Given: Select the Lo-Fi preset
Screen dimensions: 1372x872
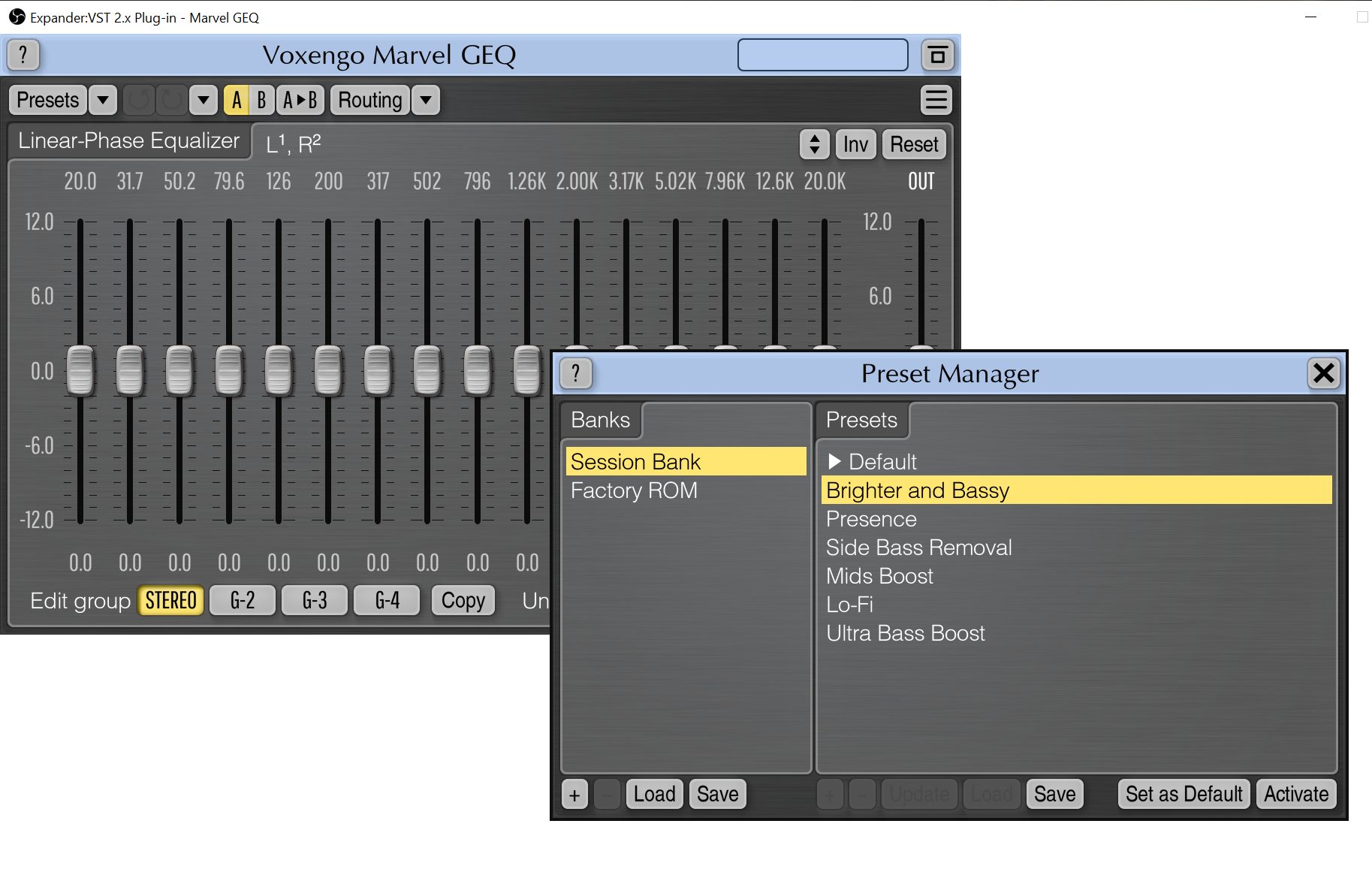Looking at the screenshot, I should tap(1077, 605).
